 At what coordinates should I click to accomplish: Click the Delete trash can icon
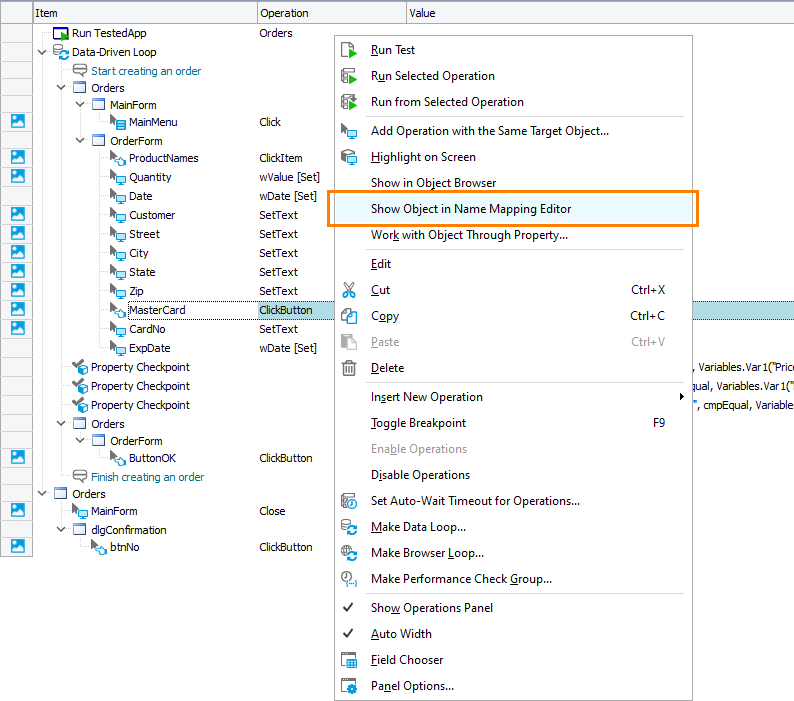[349, 368]
